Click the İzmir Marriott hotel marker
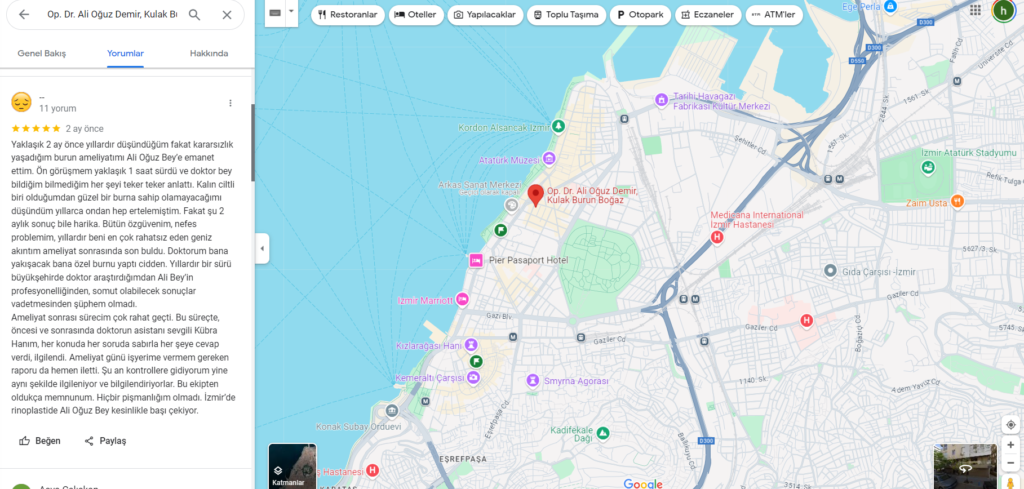 462,300
